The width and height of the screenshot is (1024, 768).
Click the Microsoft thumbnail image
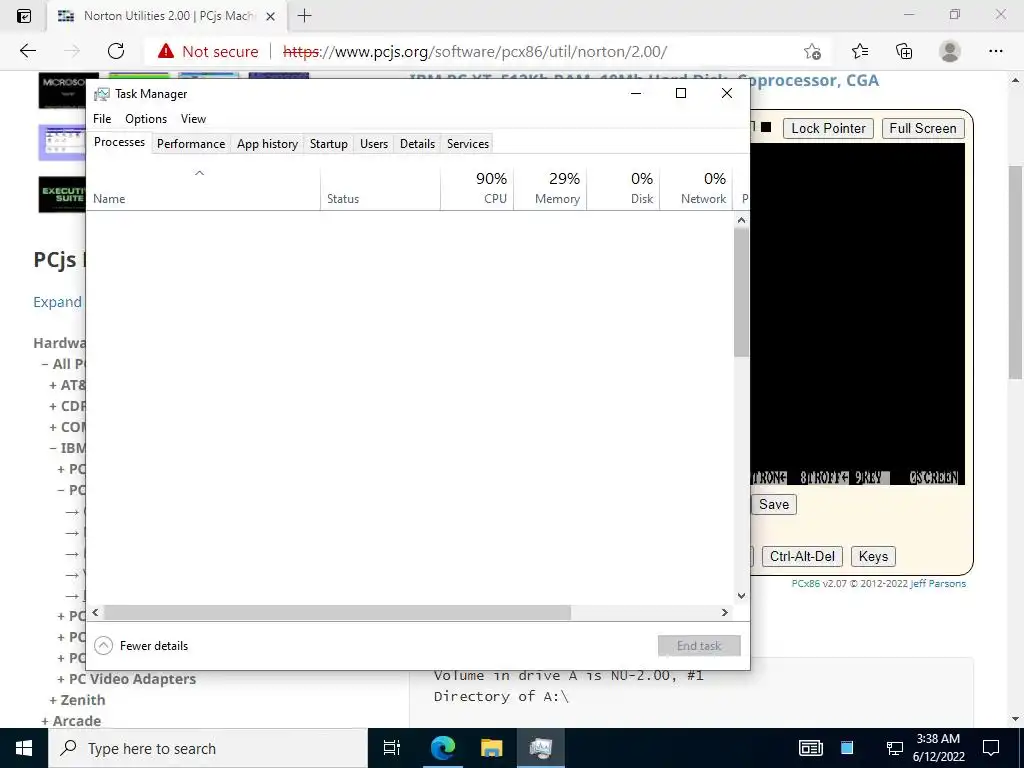[x=62, y=91]
